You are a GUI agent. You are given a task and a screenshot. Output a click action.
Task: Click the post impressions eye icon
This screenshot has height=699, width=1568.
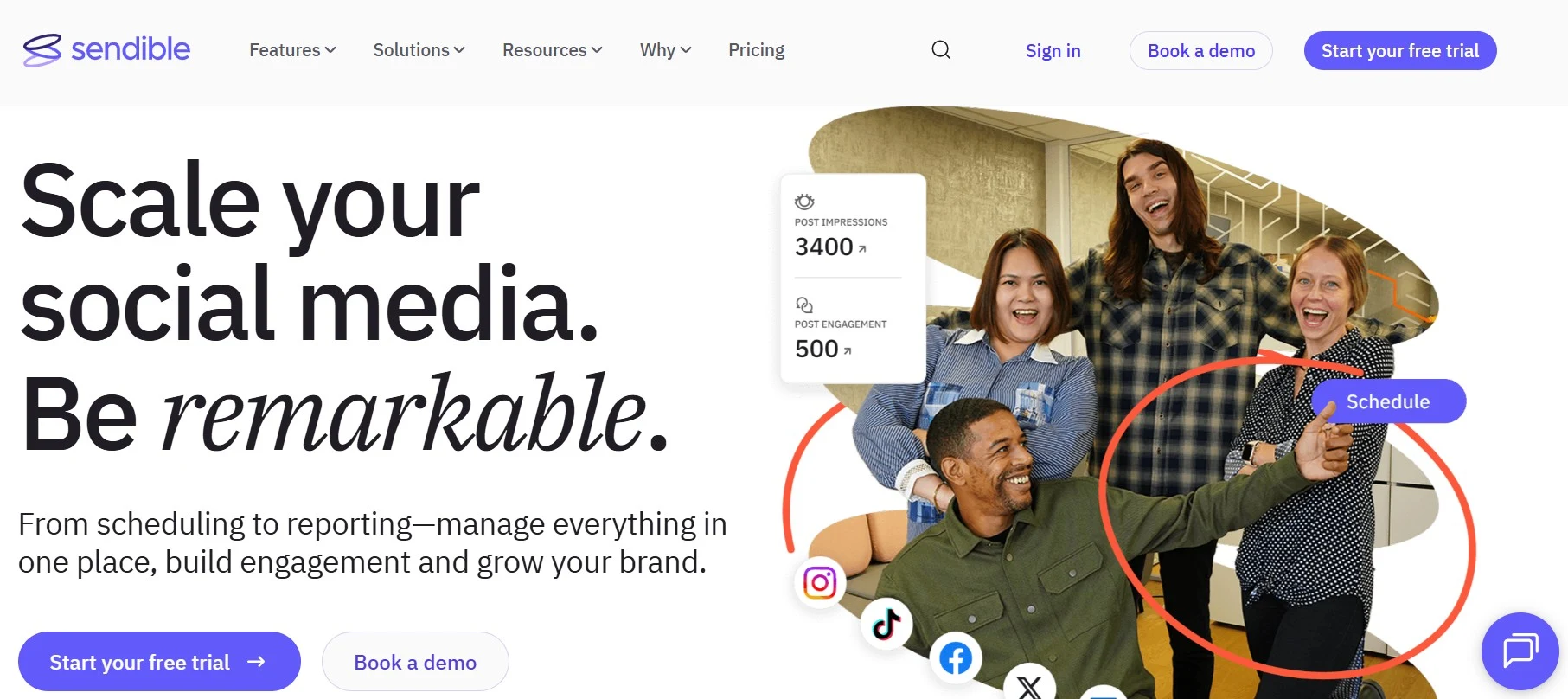point(804,202)
